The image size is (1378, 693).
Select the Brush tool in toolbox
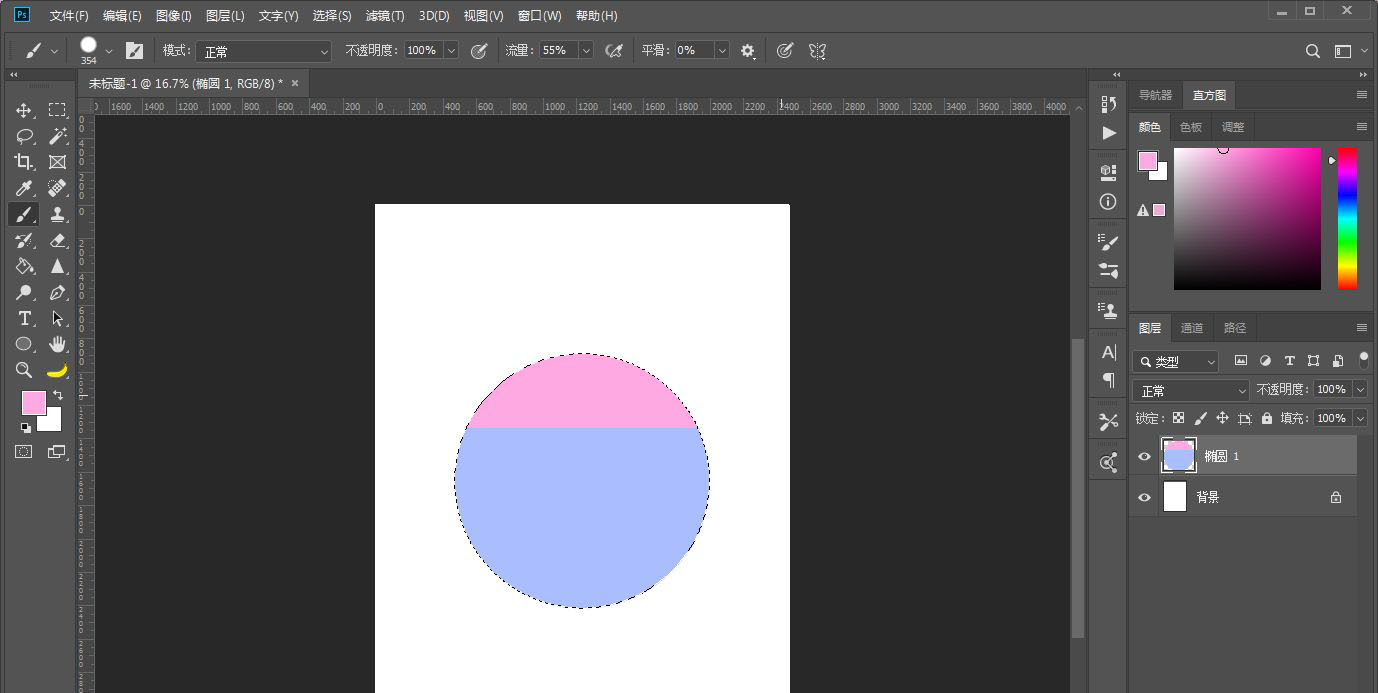pos(24,214)
